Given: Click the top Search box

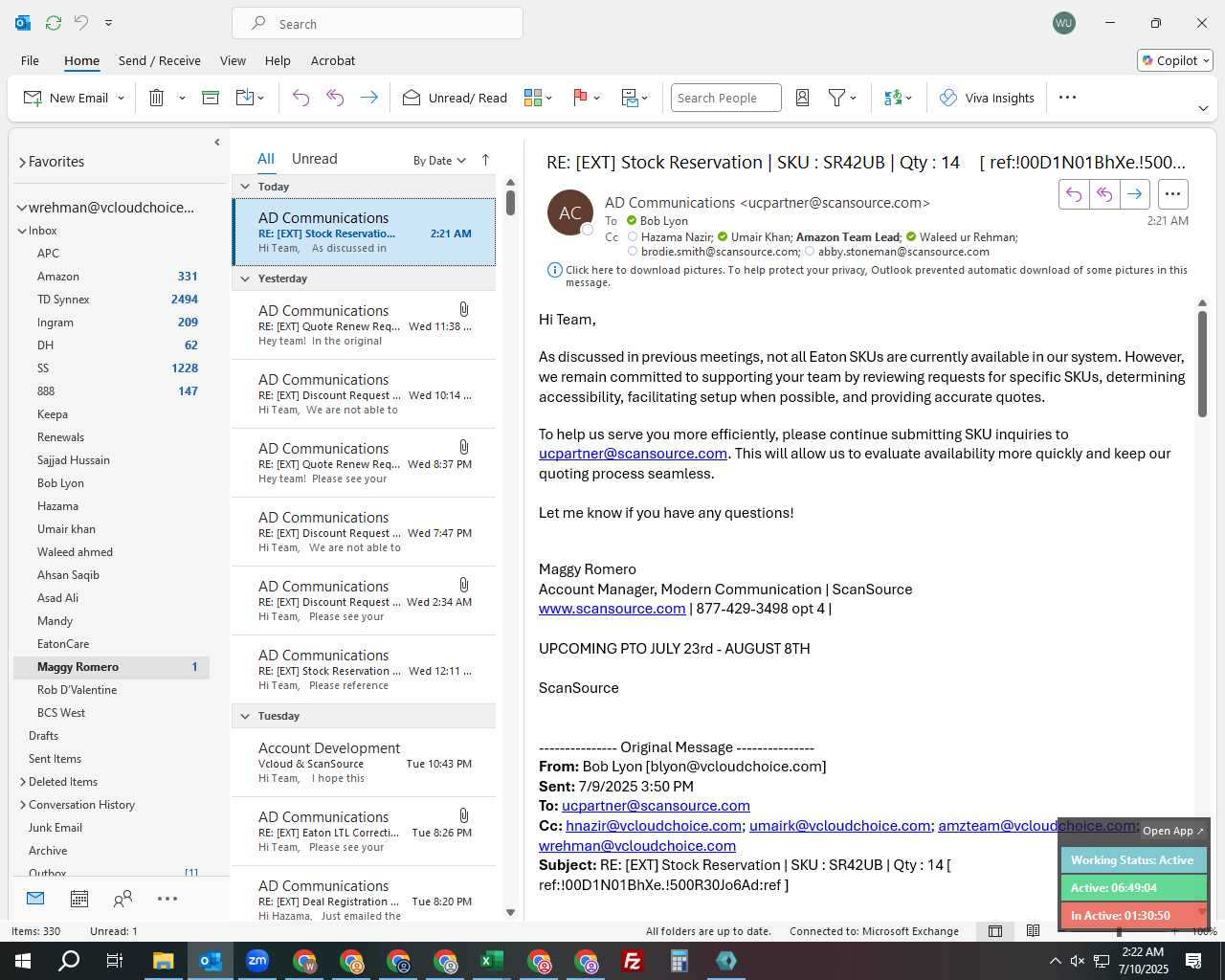Looking at the screenshot, I should [377, 23].
